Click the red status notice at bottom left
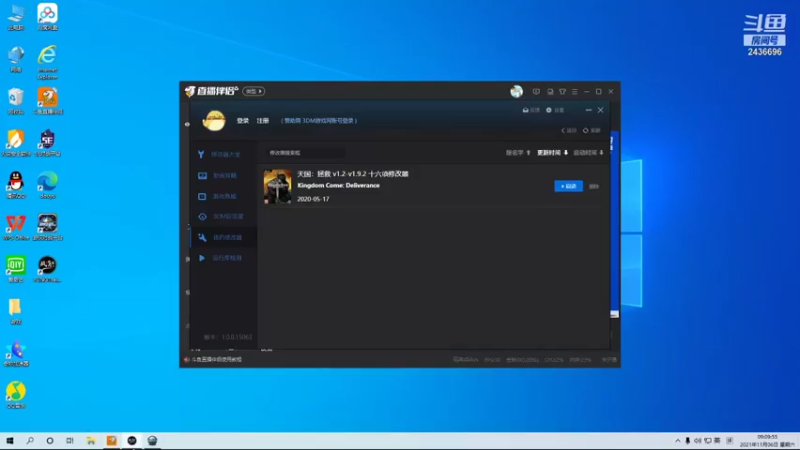The height and width of the screenshot is (450, 800). (213, 360)
